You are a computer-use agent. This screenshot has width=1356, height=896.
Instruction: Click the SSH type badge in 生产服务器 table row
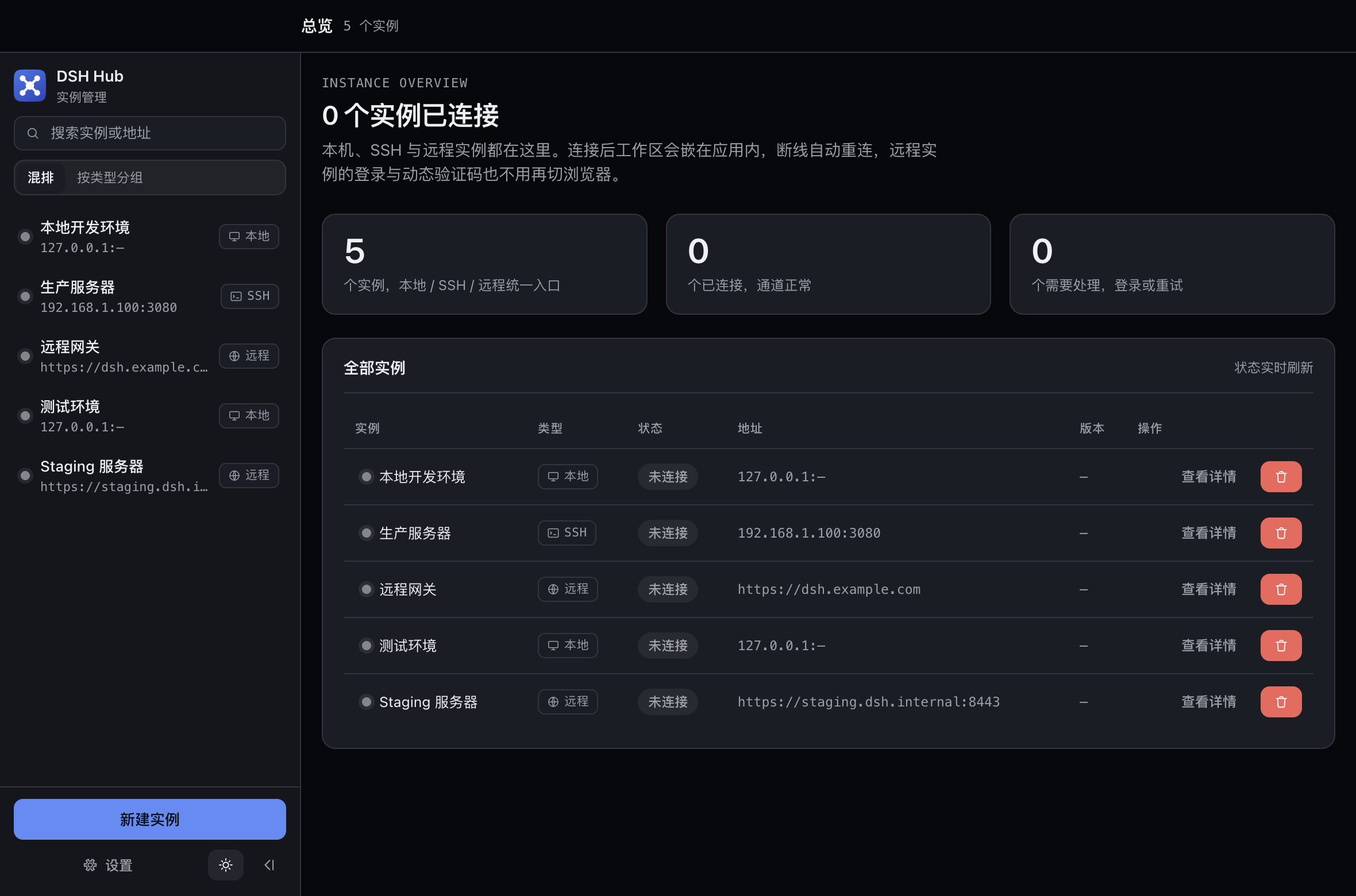point(567,533)
